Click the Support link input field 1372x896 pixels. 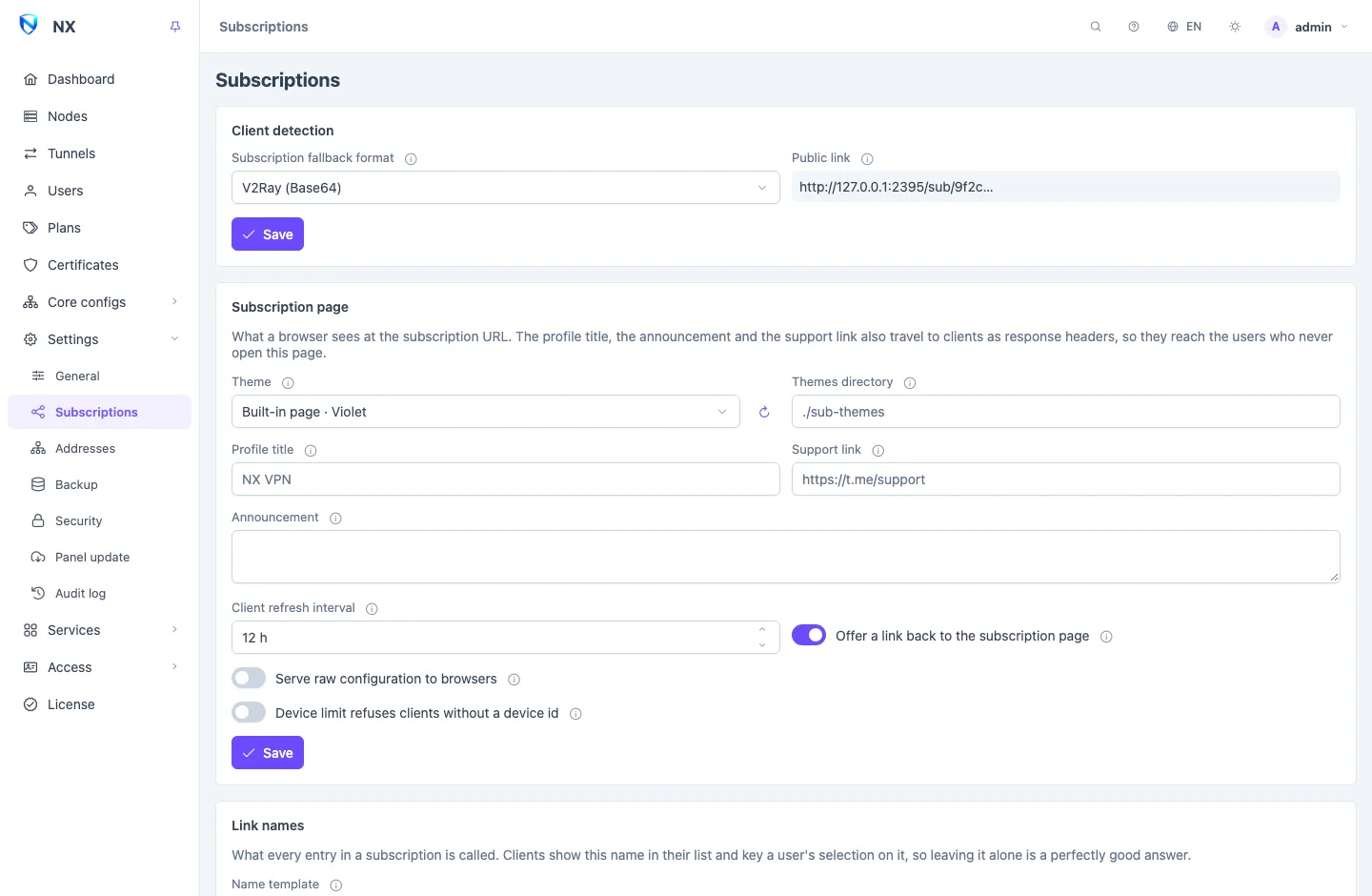pos(1066,479)
